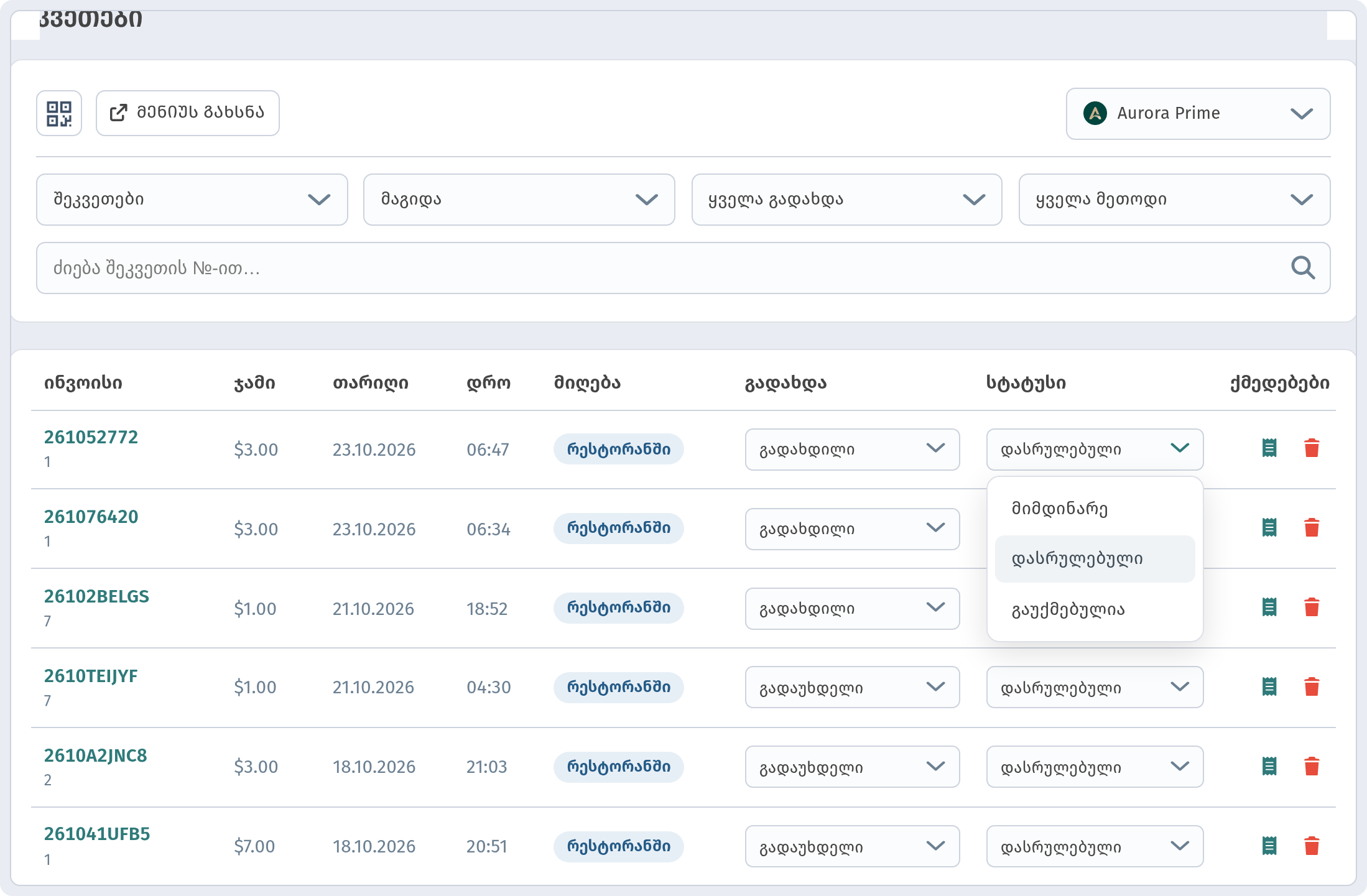Open invoice link 26102BELGS
1367x896 pixels.
click(96, 596)
